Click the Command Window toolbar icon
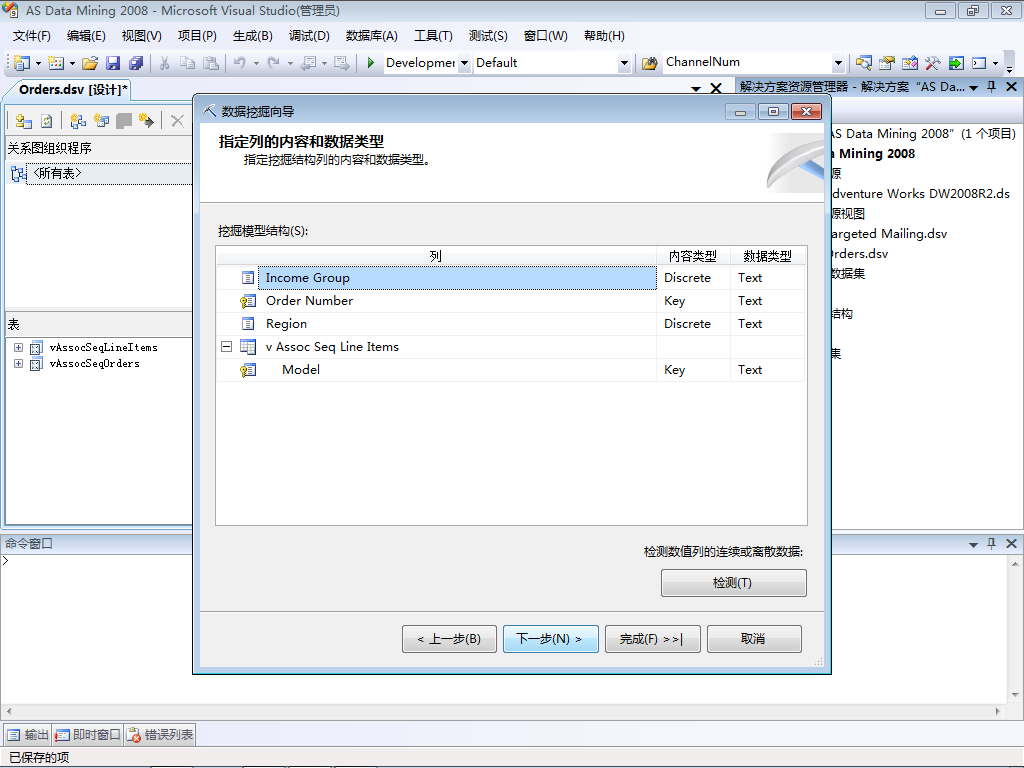The height and width of the screenshot is (768, 1024). point(979,63)
